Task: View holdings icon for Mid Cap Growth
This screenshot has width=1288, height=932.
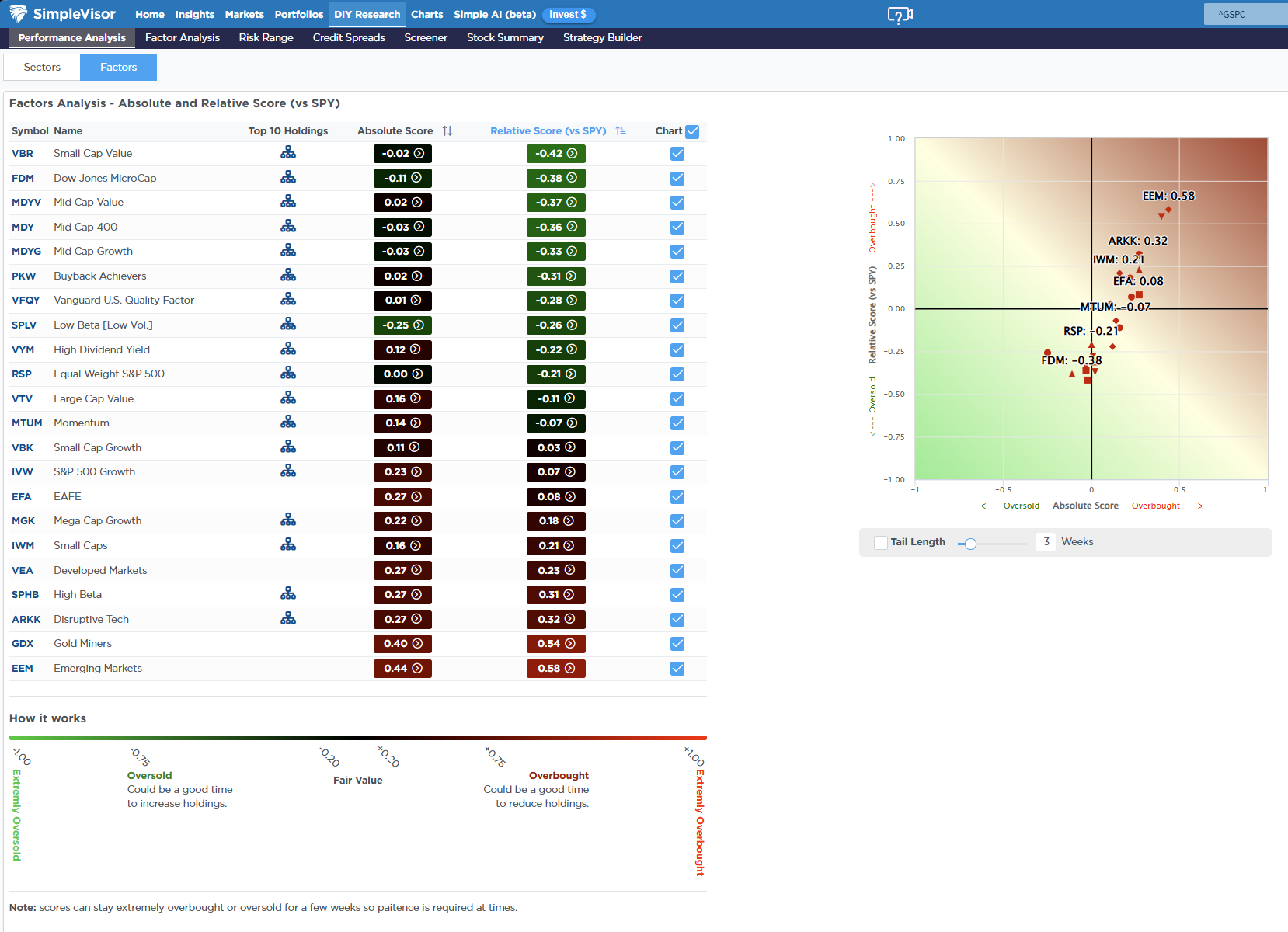Action: click(x=288, y=251)
